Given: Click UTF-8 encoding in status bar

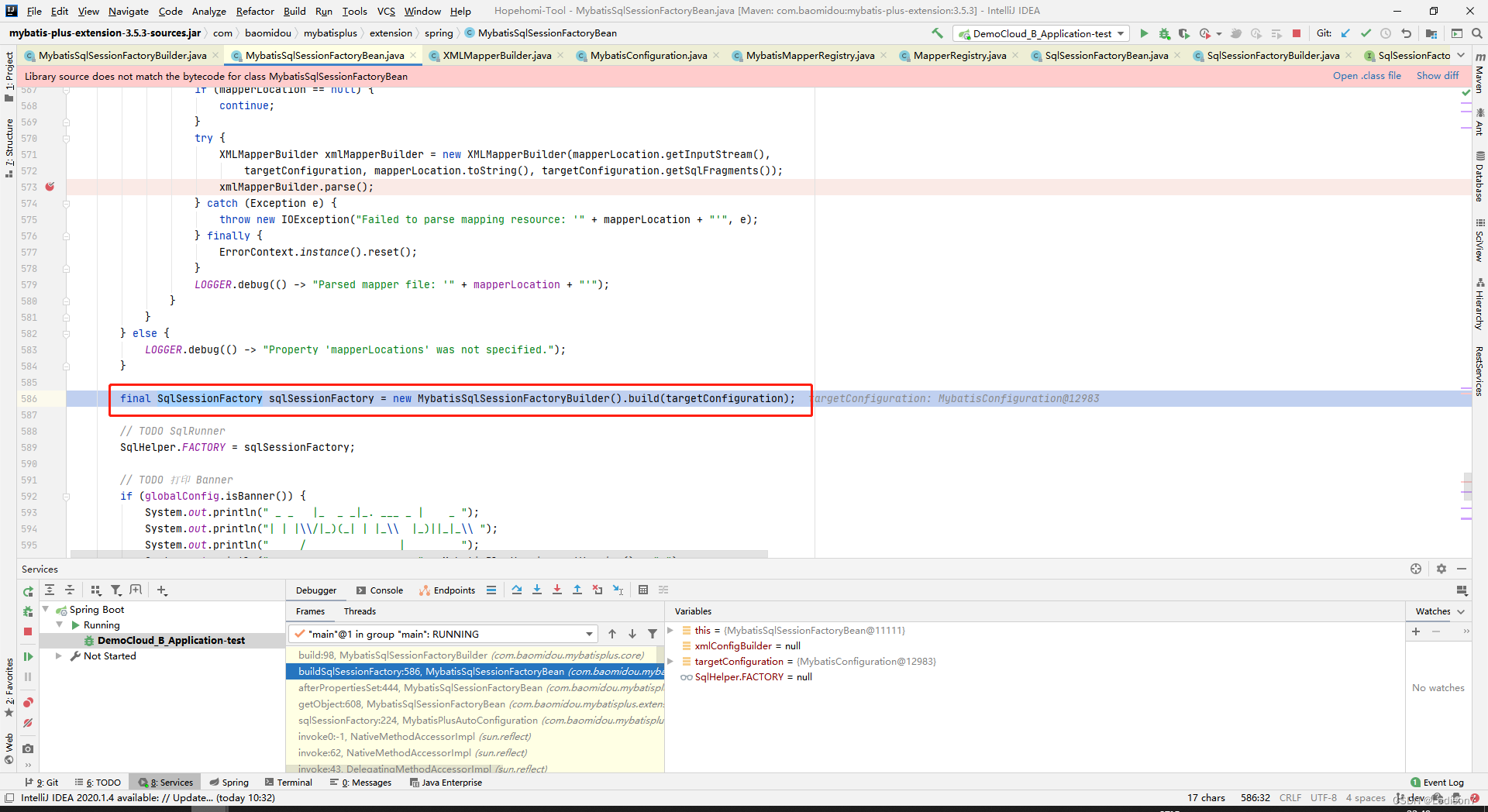Looking at the screenshot, I should tap(1324, 798).
